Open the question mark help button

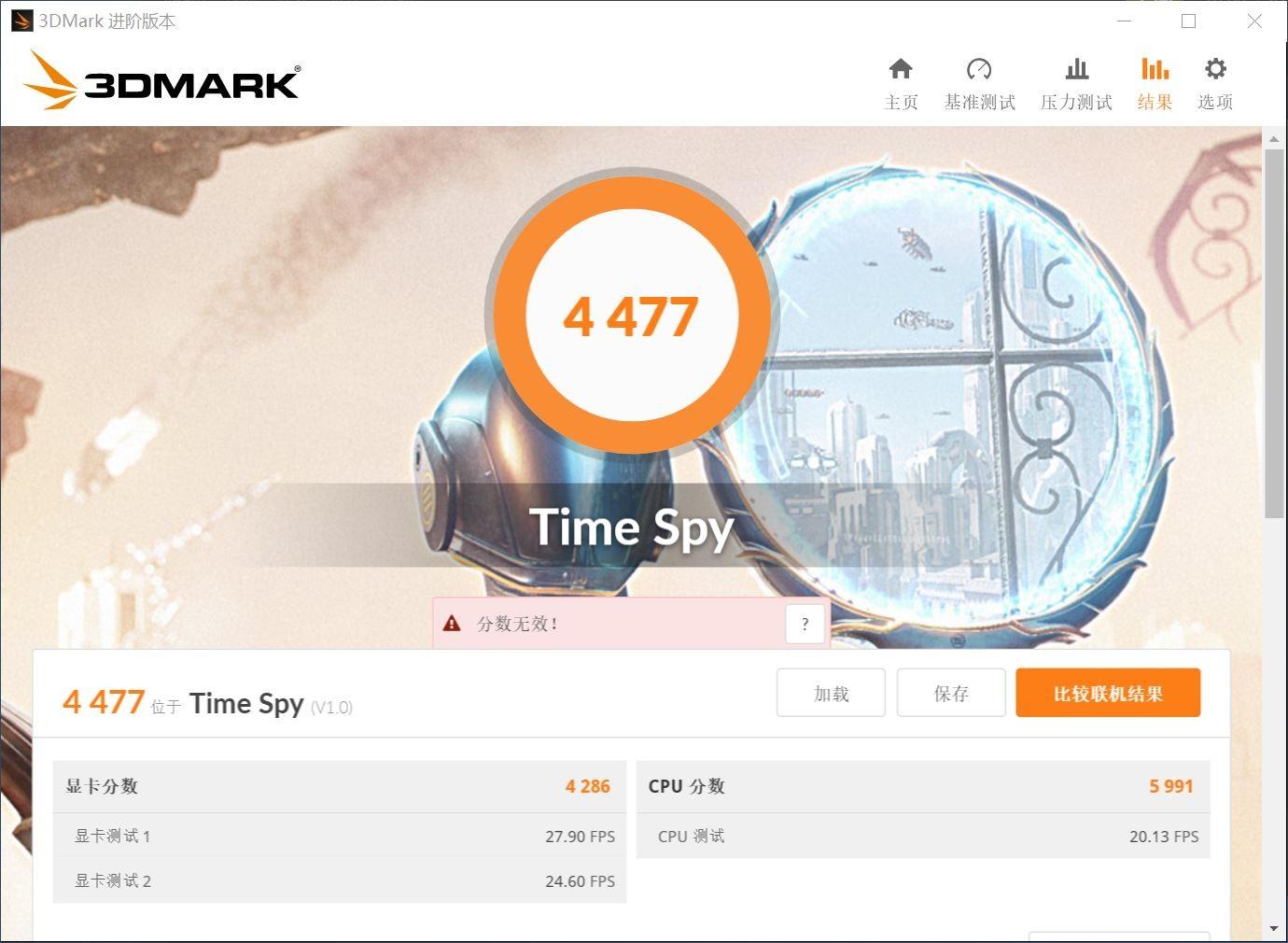[x=805, y=624]
